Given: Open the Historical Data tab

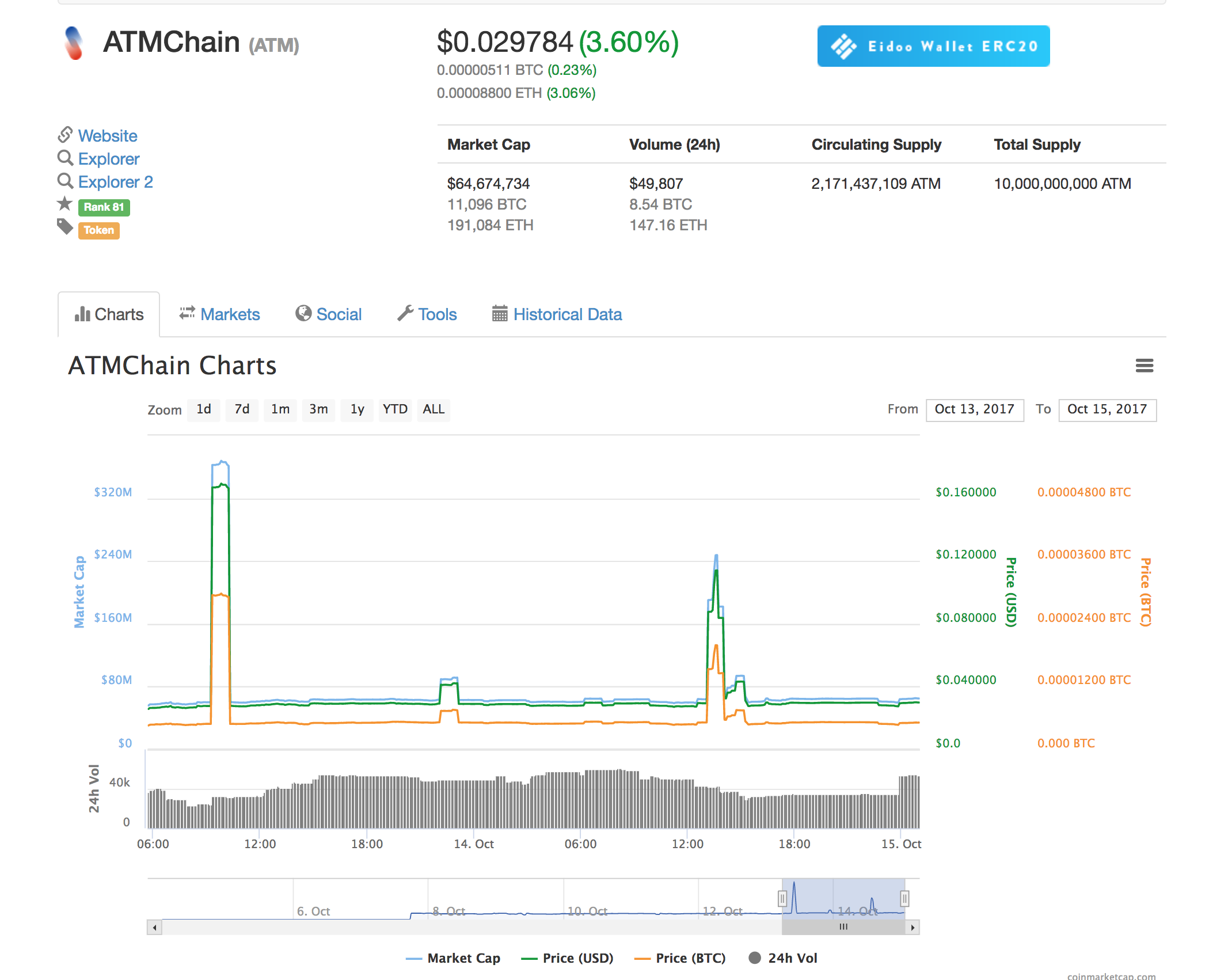Looking at the screenshot, I should click(x=557, y=314).
